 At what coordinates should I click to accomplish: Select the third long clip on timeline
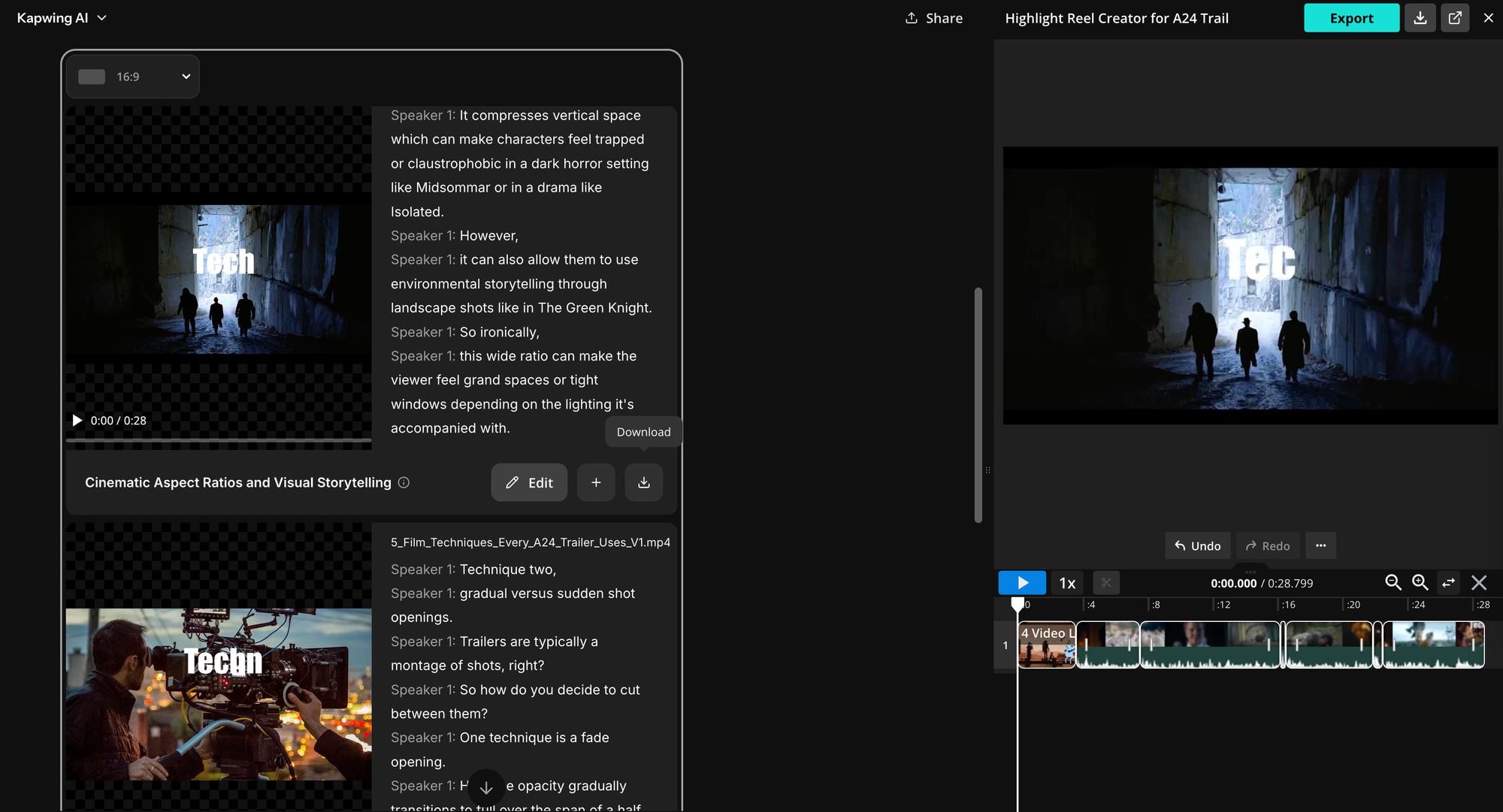[1210, 644]
